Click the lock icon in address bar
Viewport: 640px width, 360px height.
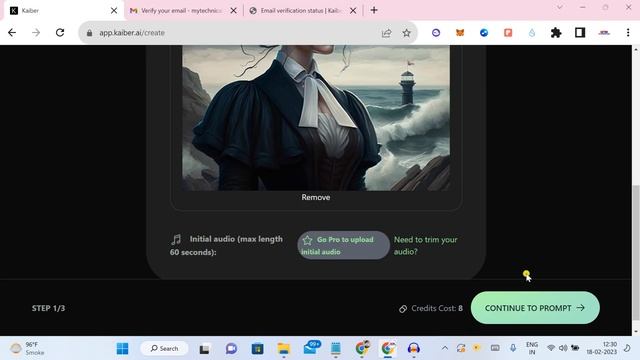[x=89, y=33]
